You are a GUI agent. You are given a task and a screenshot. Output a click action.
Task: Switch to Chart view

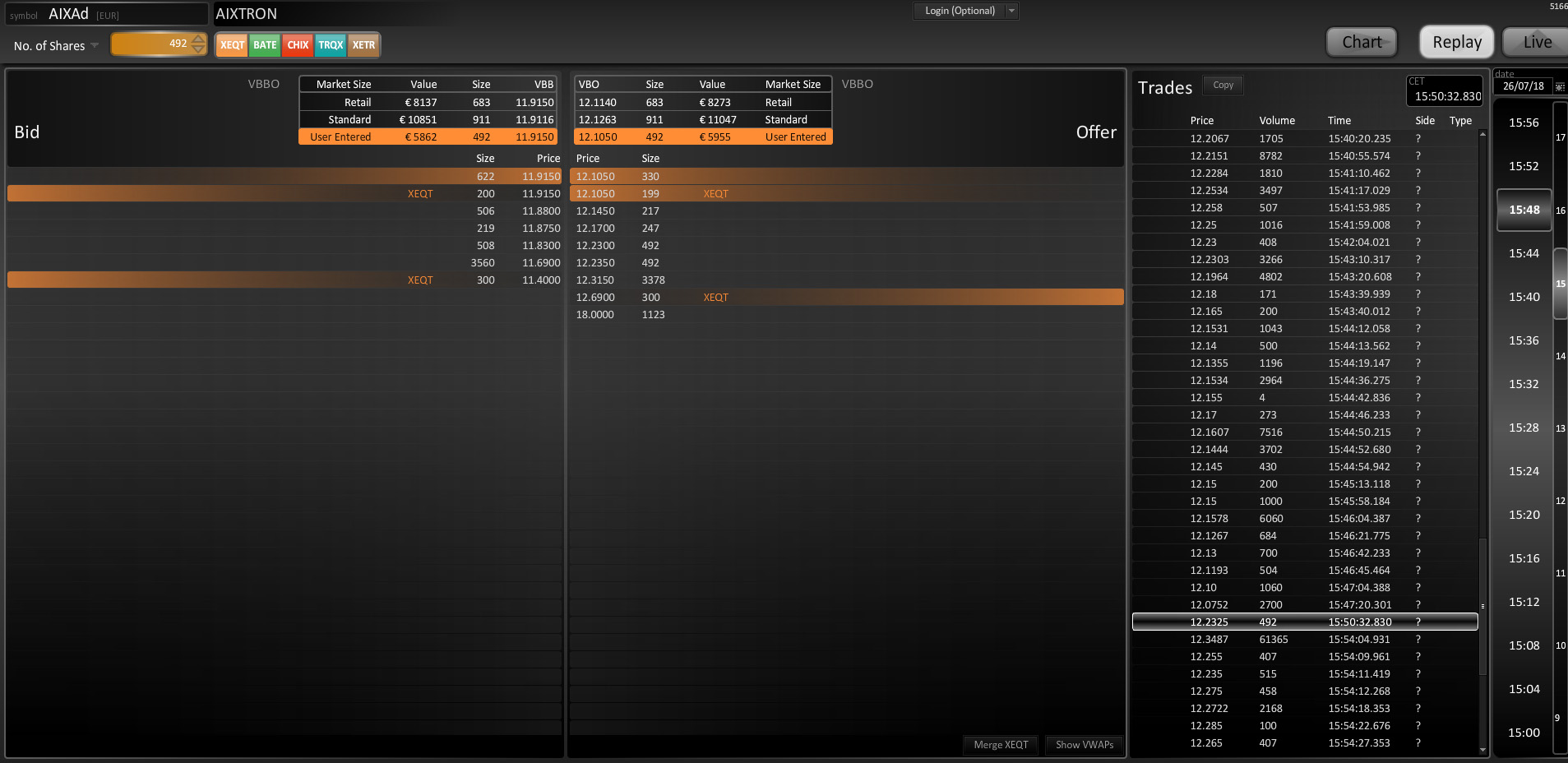click(x=1362, y=42)
